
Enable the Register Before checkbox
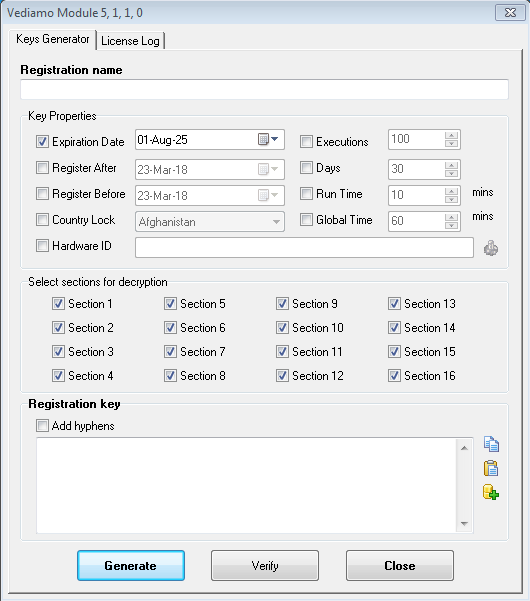42,194
